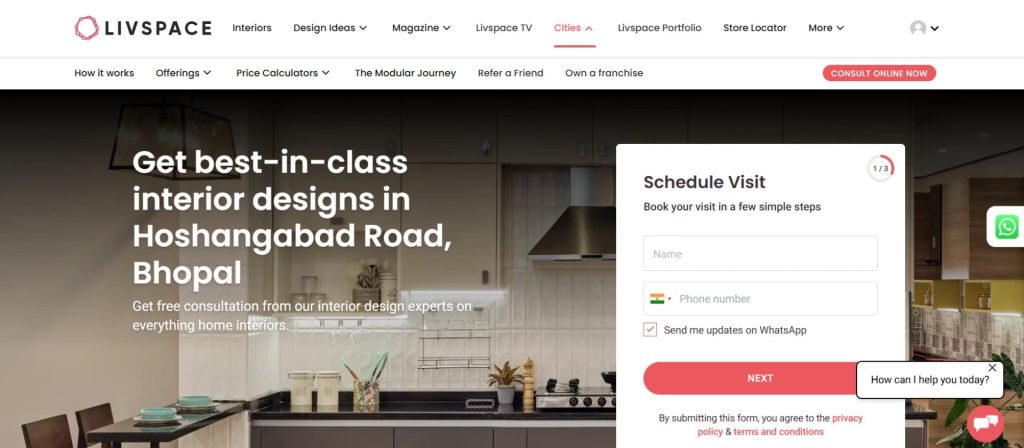Collapse the Cities menu

[x=574, y=28]
